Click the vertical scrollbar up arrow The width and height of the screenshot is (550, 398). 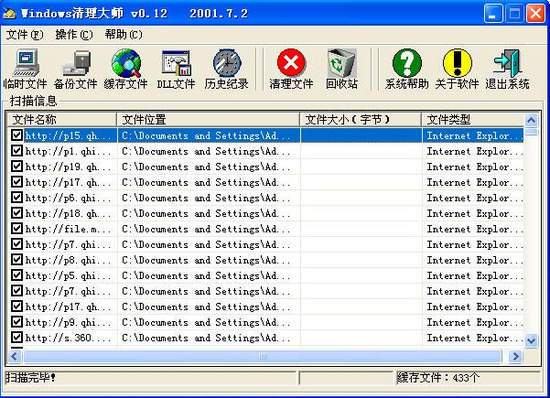pos(531,121)
